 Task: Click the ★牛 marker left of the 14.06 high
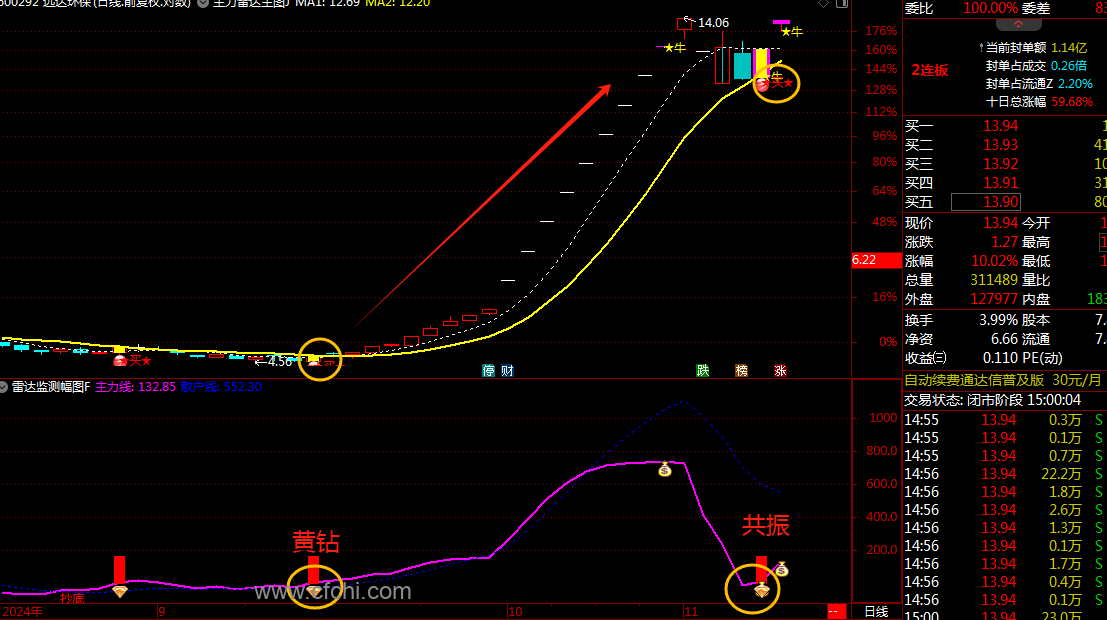click(675, 48)
